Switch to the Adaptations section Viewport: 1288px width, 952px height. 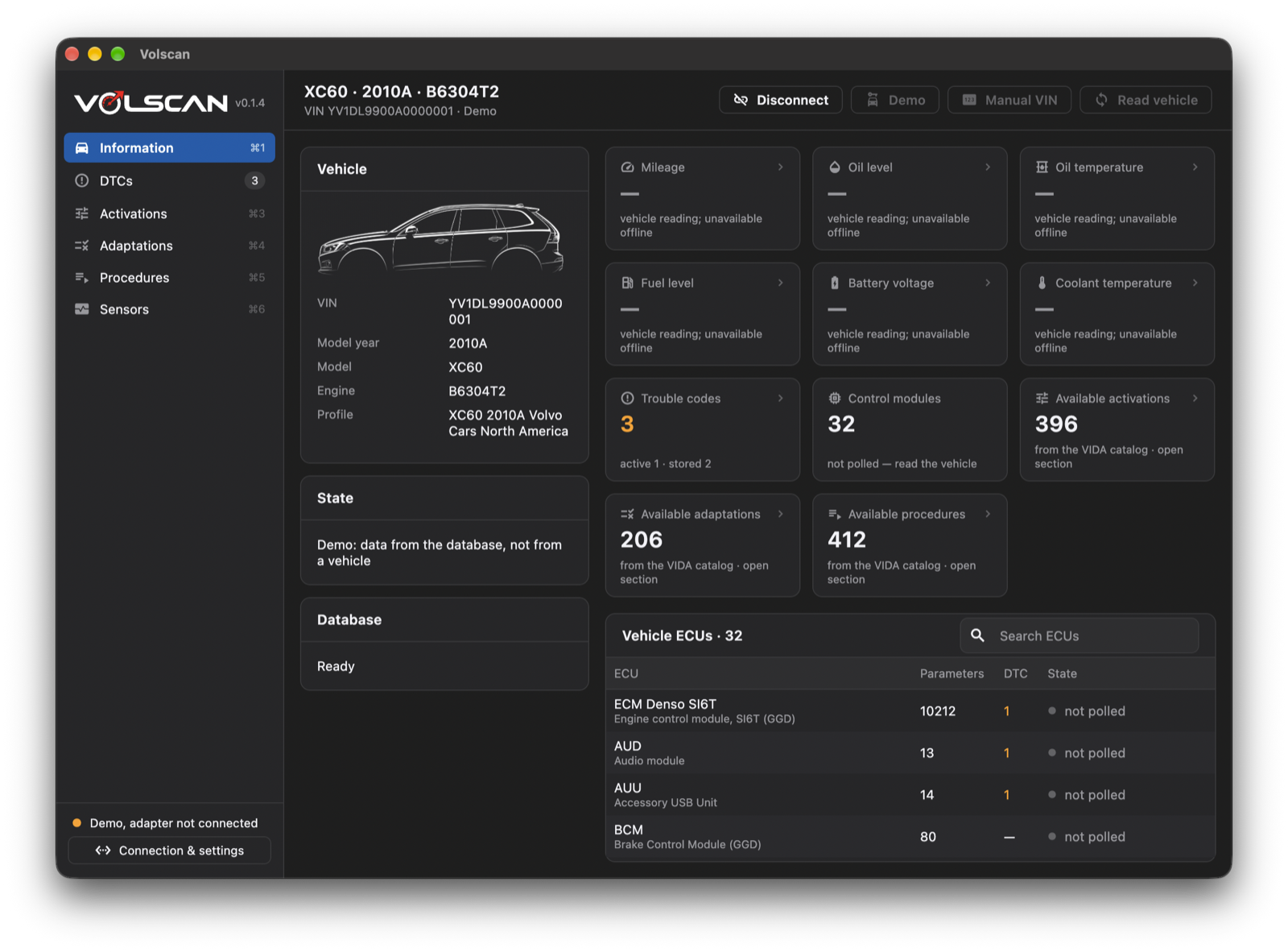tap(170, 246)
